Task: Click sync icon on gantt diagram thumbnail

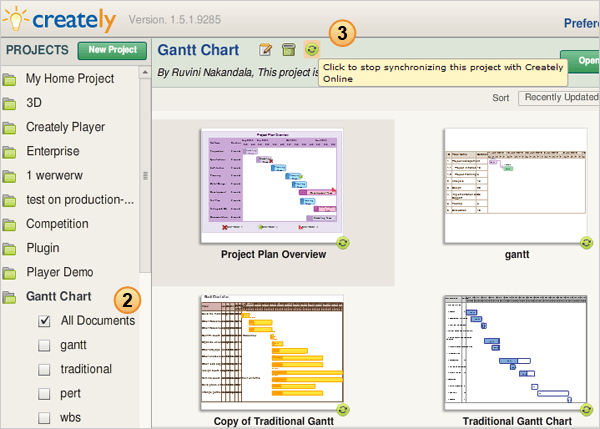Action: tap(586, 243)
